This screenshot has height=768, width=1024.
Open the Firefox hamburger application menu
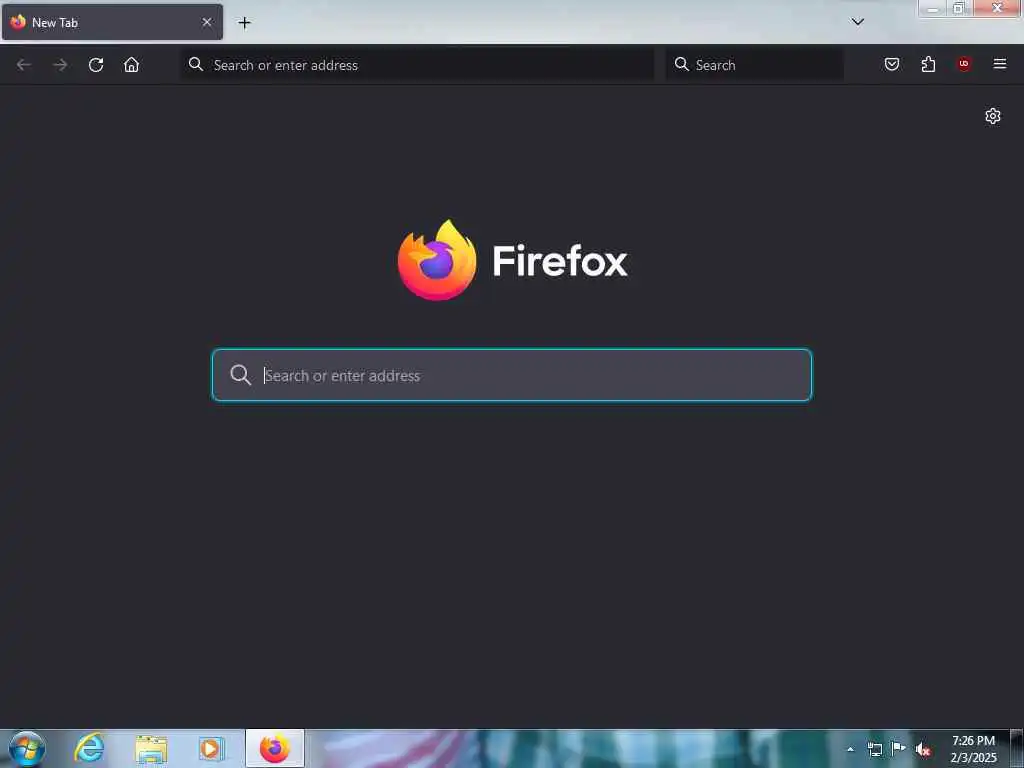pos(999,64)
